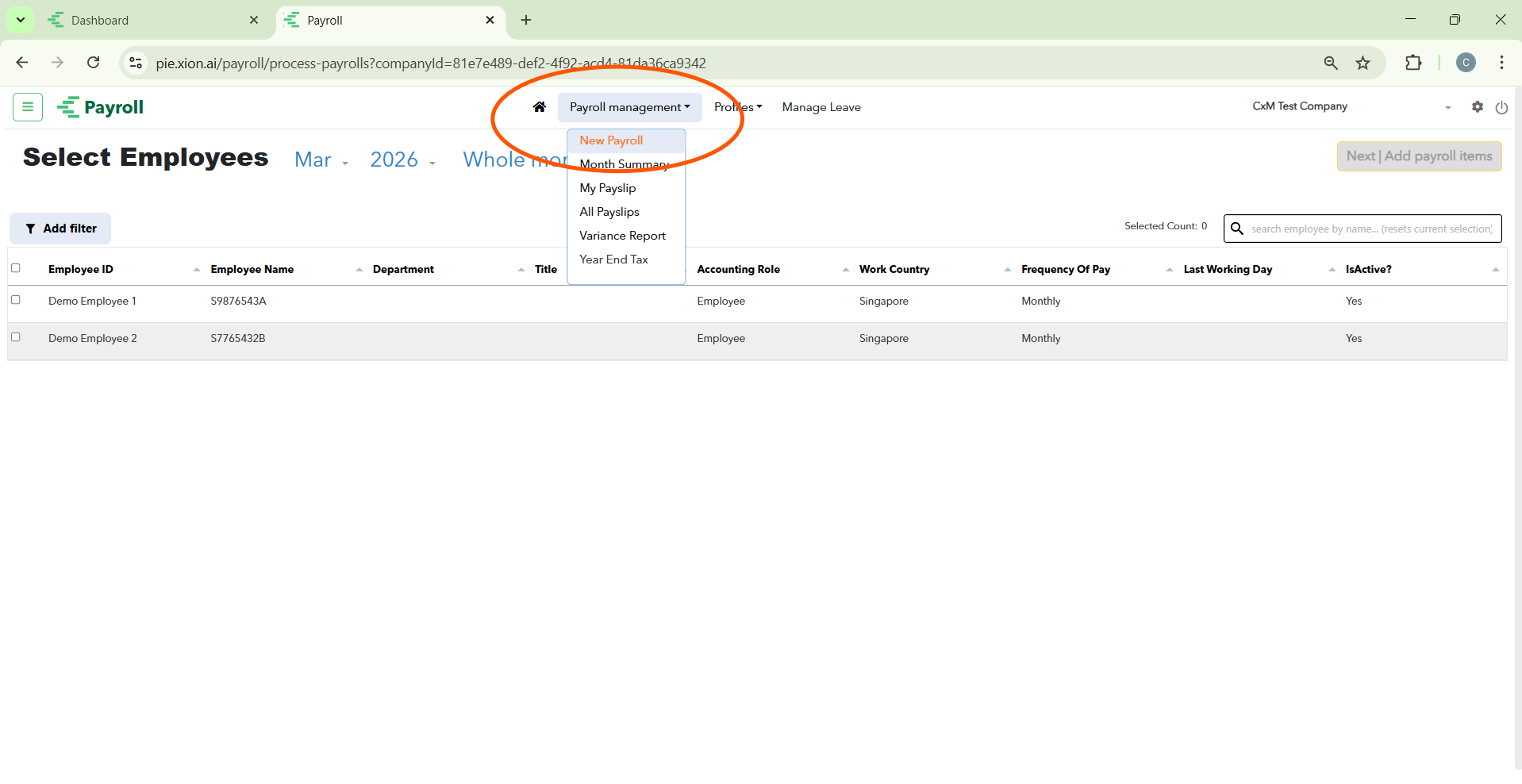Click the browser zoom magnifier icon

pyautogui.click(x=1331, y=63)
